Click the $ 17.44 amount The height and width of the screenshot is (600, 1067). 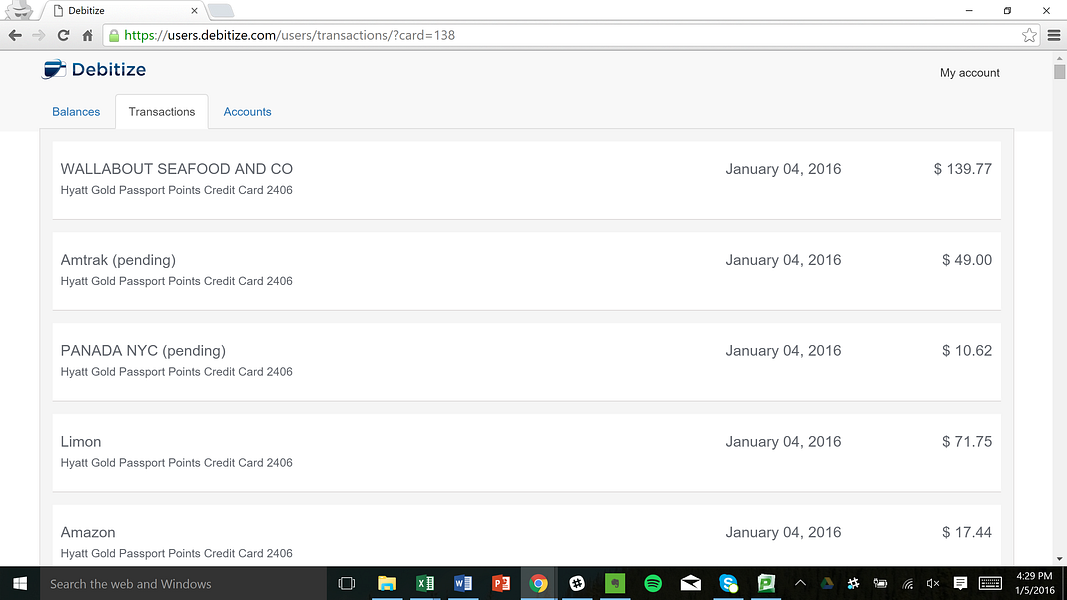967,532
